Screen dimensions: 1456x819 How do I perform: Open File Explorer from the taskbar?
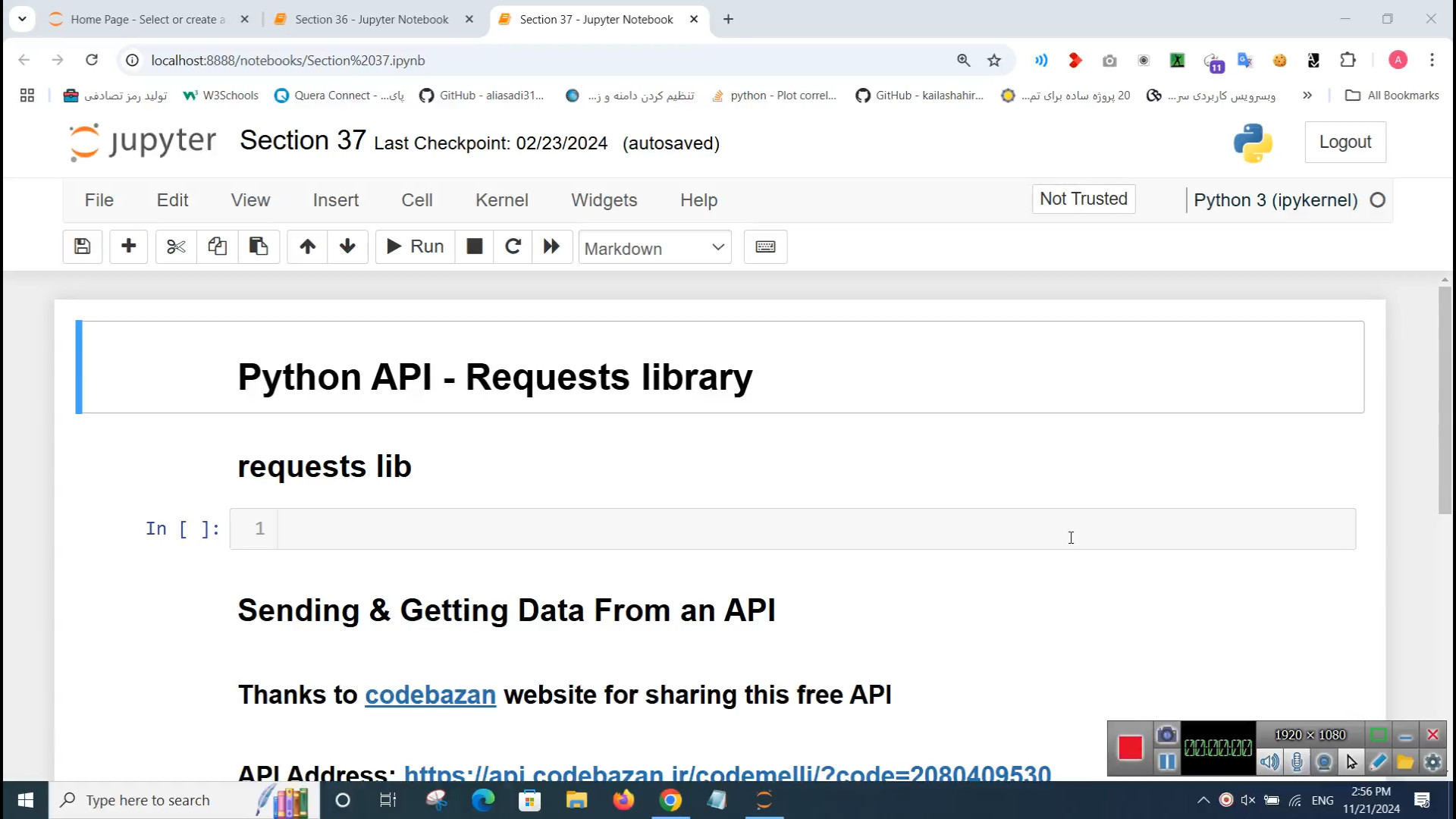tap(576, 800)
